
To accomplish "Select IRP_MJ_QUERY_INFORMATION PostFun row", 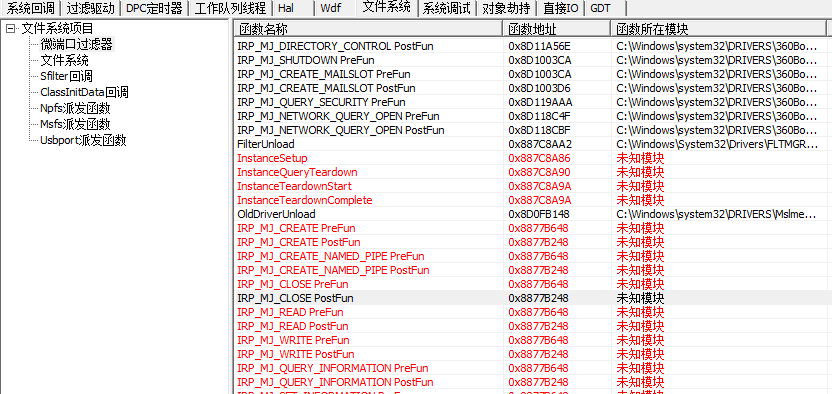I will [x=530, y=382].
